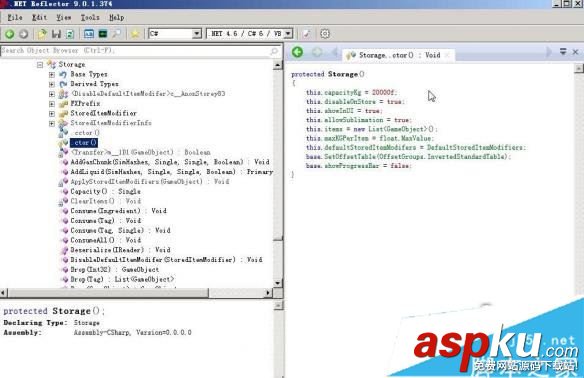The image size is (584, 378).
Task: Click the gray Forward navigation toolbar icon
Action: (x=23, y=34)
